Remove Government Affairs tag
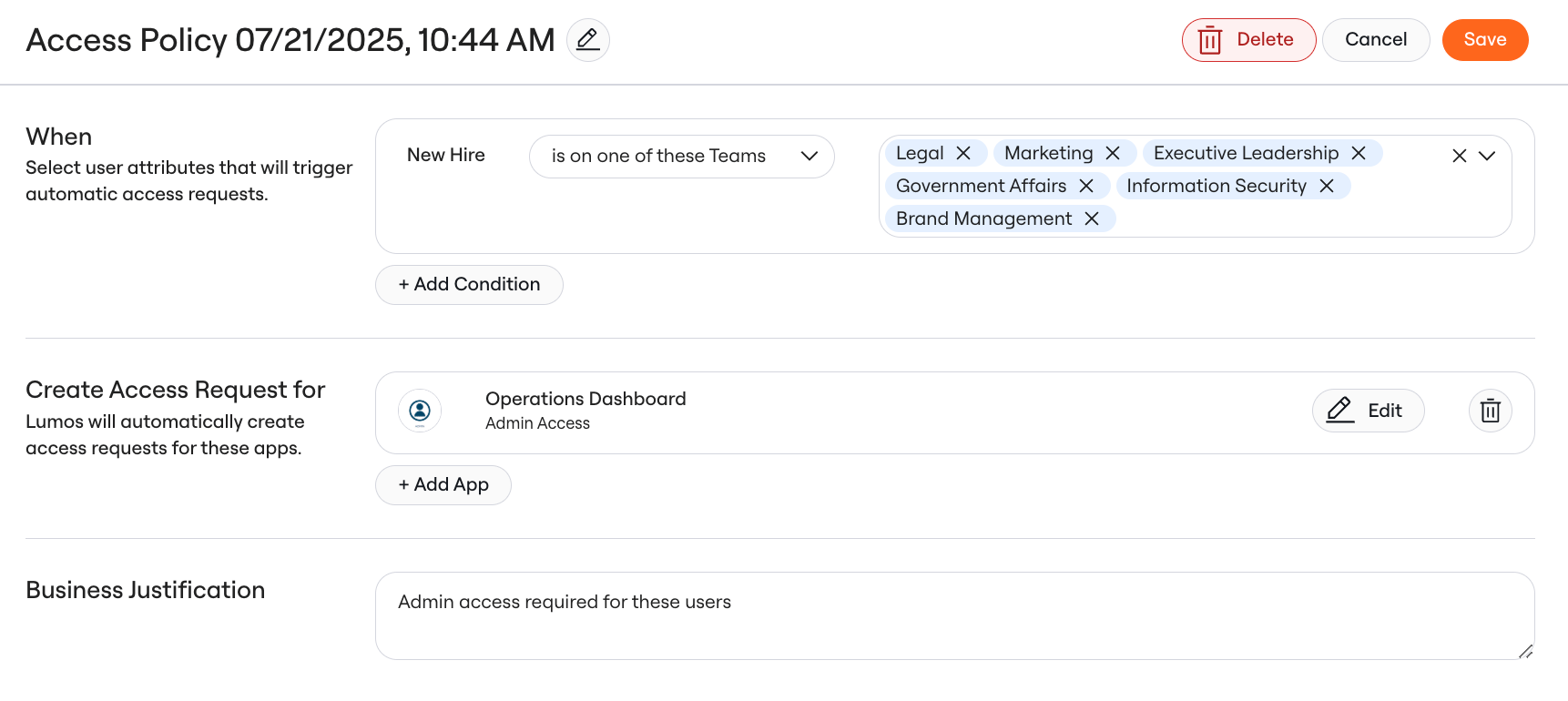1568x701 pixels. coord(1086,186)
